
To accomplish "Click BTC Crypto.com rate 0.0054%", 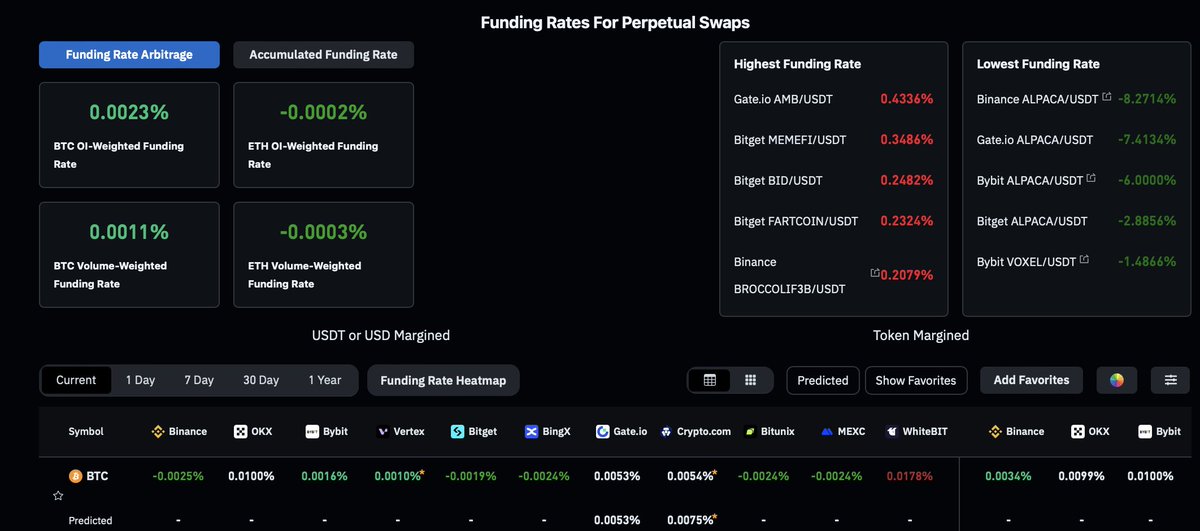I will point(692,476).
